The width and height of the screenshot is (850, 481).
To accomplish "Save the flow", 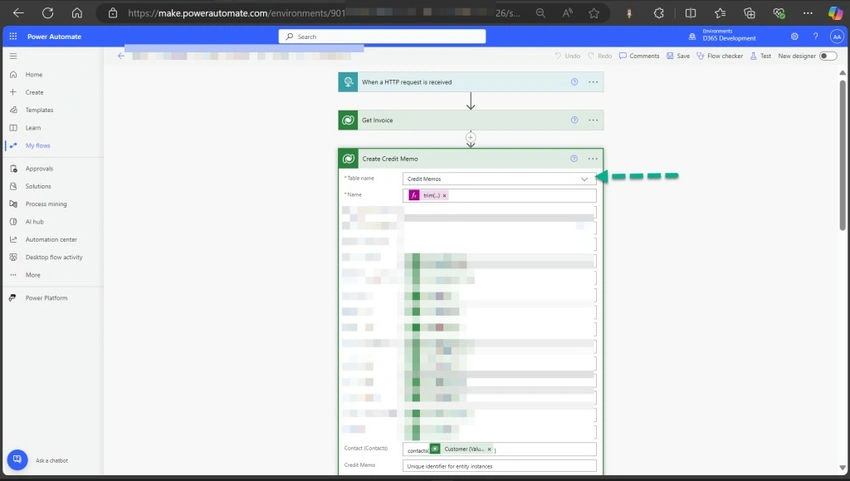I will tap(678, 56).
